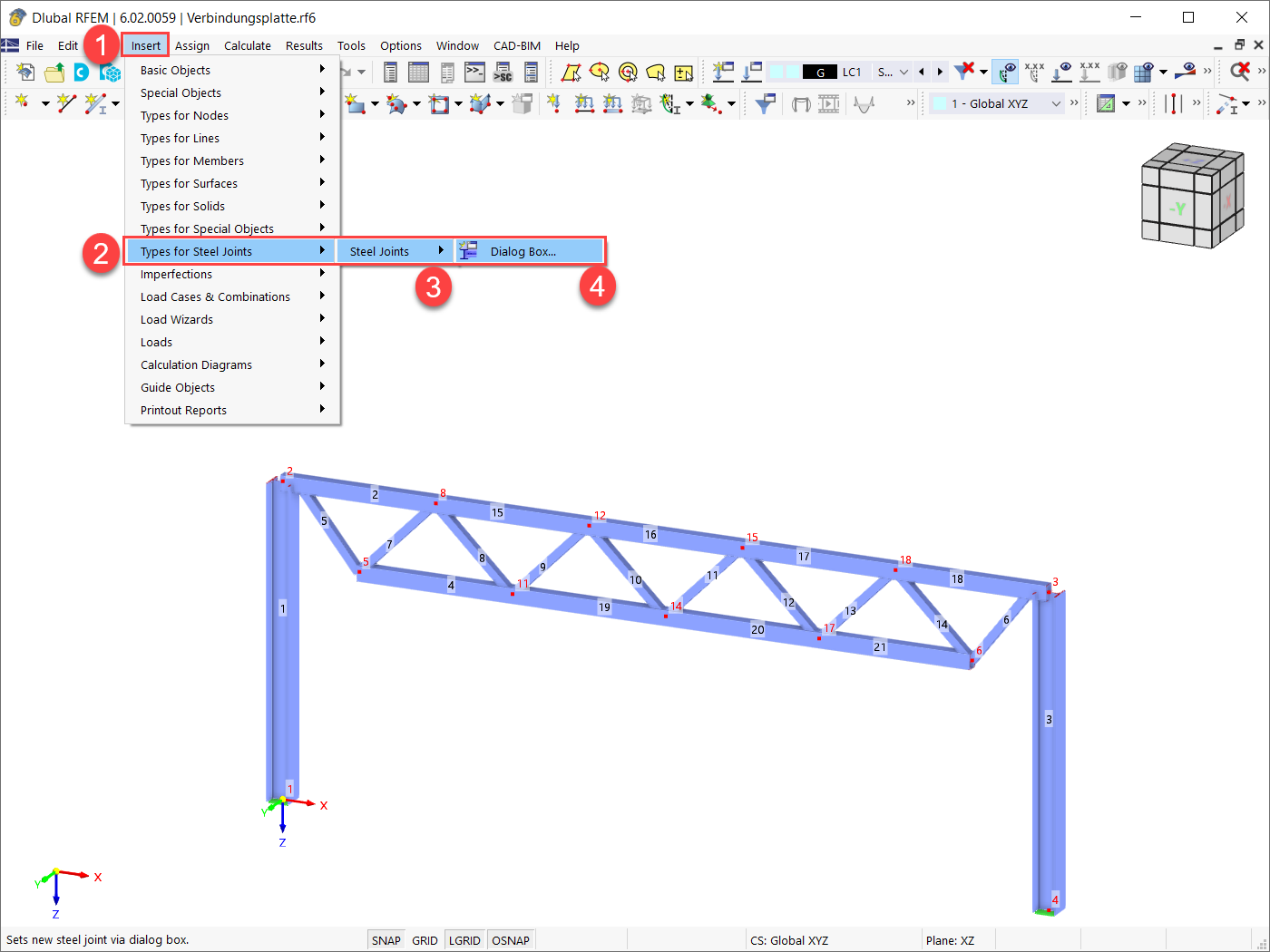Click the new model icon
The image size is (1270, 952).
25,72
